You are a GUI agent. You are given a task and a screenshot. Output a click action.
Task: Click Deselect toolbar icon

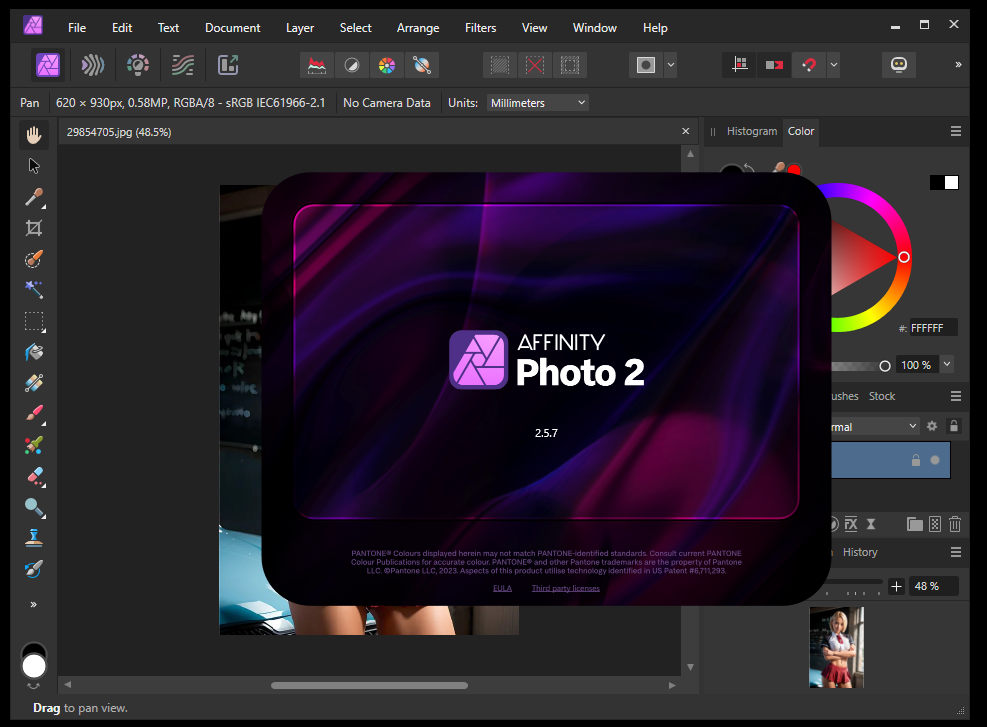(535, 65)
